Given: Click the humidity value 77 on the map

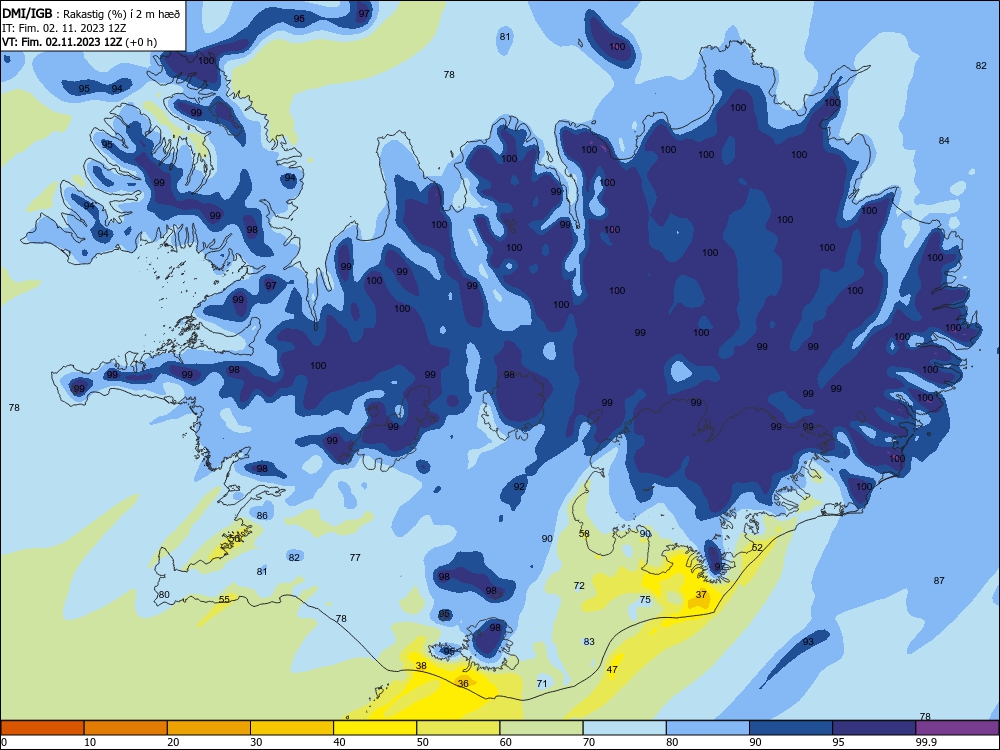Looking at the screenshot, I should pos(355,557).
